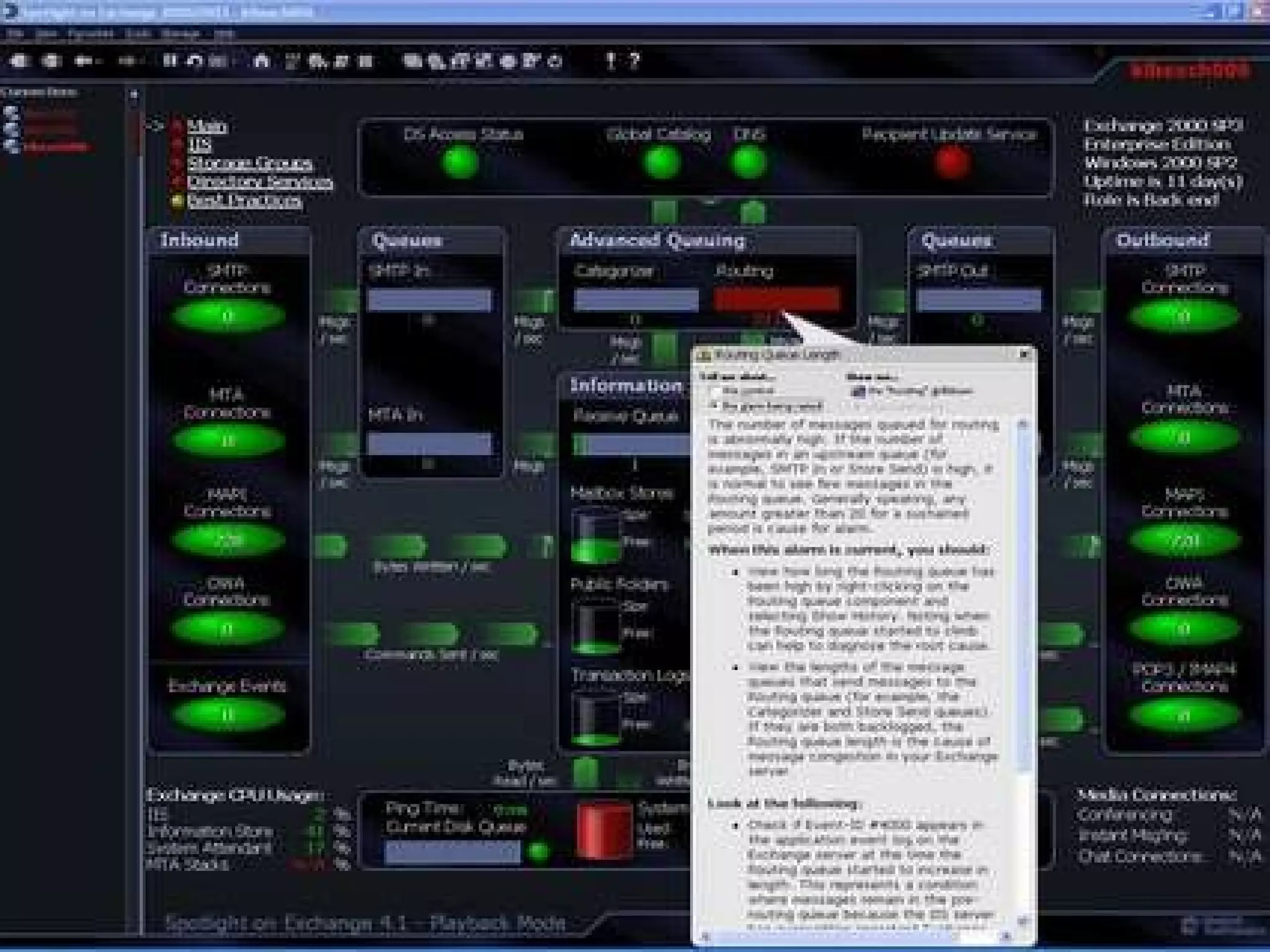Click the help popup vertical scrollbar
1270x952 pixels.
pyautogui.click(x=1023, y=595)
